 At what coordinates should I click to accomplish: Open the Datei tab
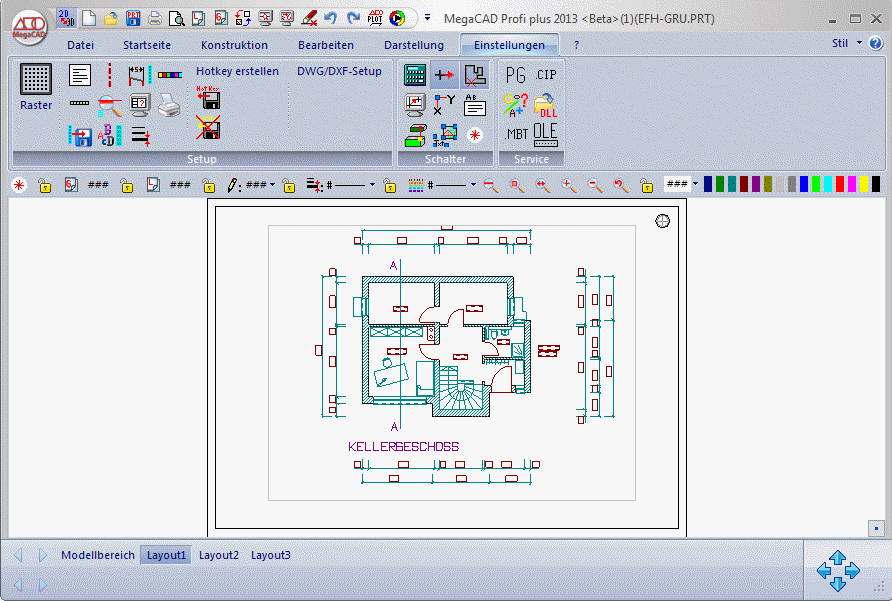click(x=80, y=45)
